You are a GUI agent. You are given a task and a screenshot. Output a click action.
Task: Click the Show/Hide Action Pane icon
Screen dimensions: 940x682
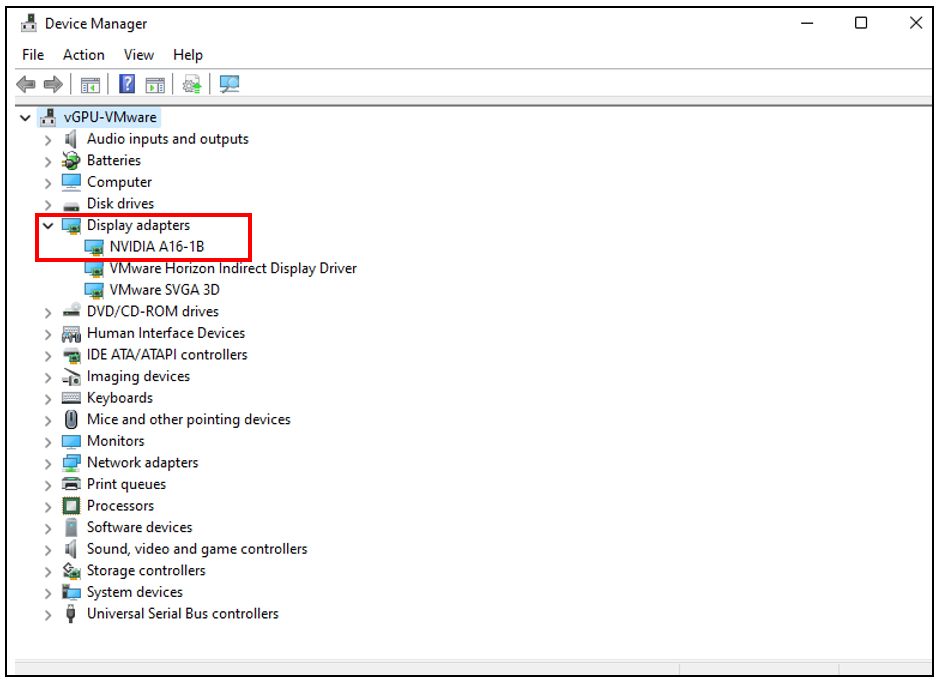155,85
